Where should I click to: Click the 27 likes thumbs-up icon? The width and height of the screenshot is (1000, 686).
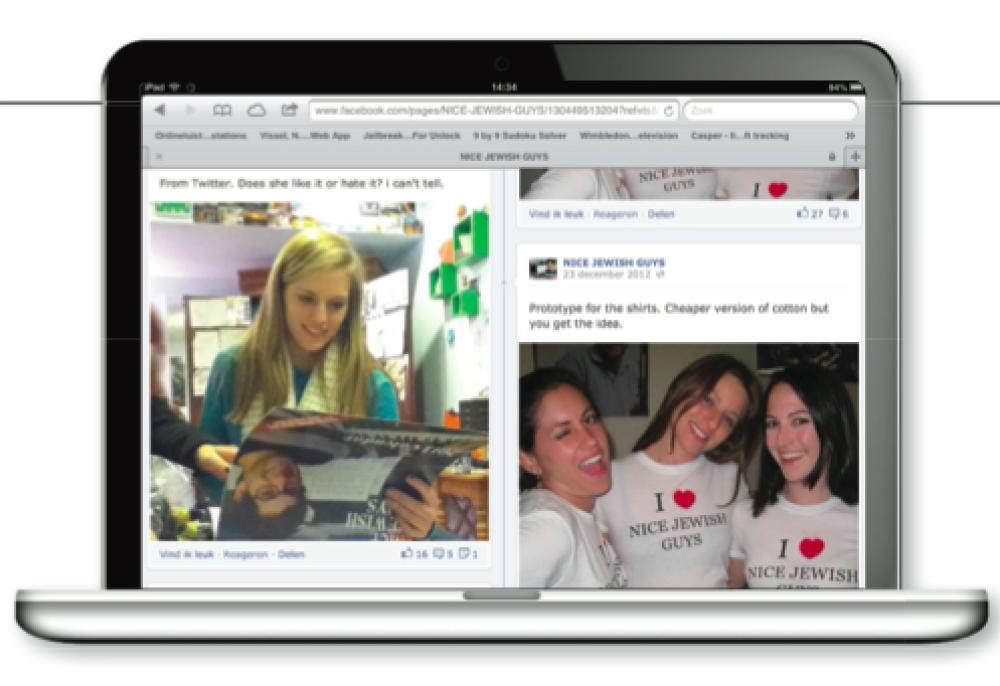[x=803, y=213]
